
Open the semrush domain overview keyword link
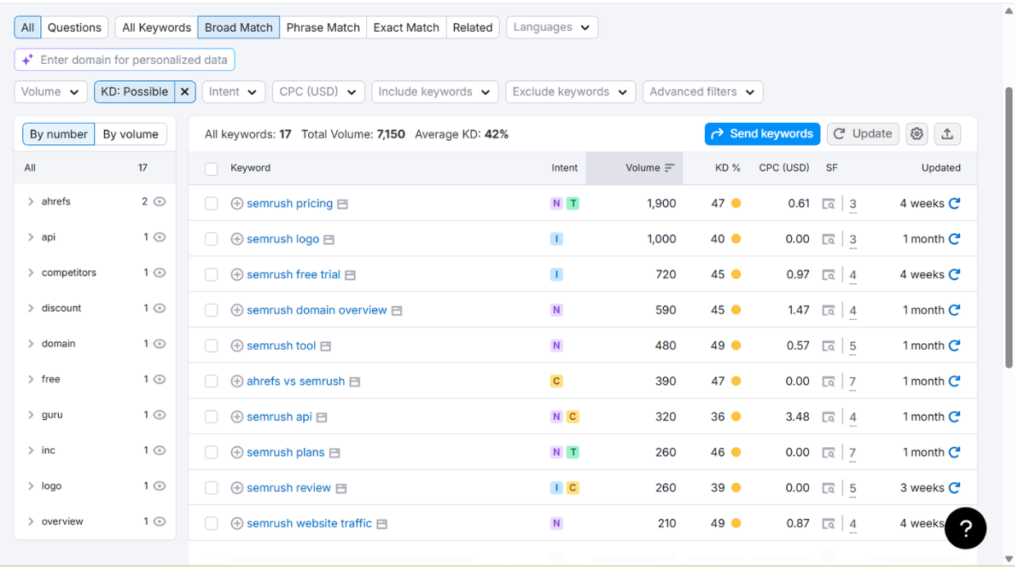click(317, 310)
